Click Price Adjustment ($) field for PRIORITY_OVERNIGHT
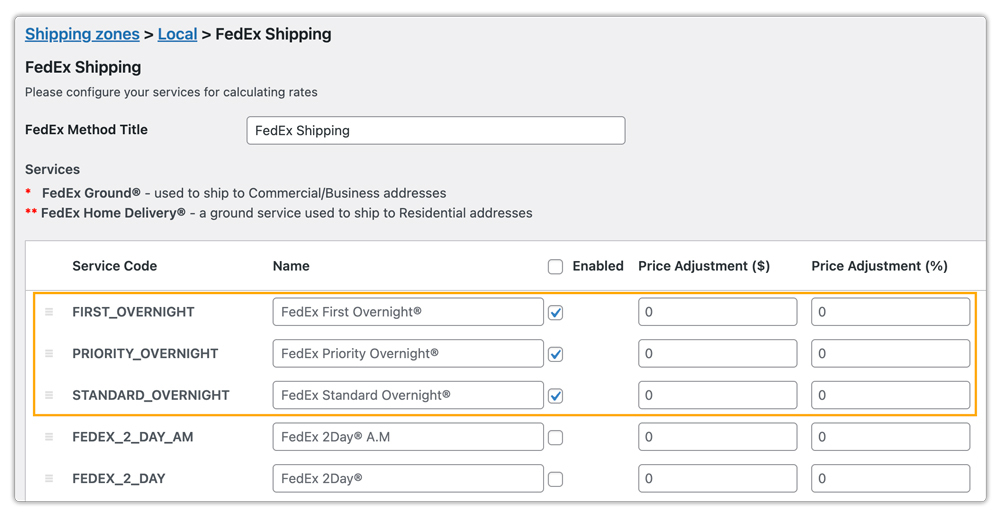The height and width of the screenshot is (516, 1000). coord(717,354)
